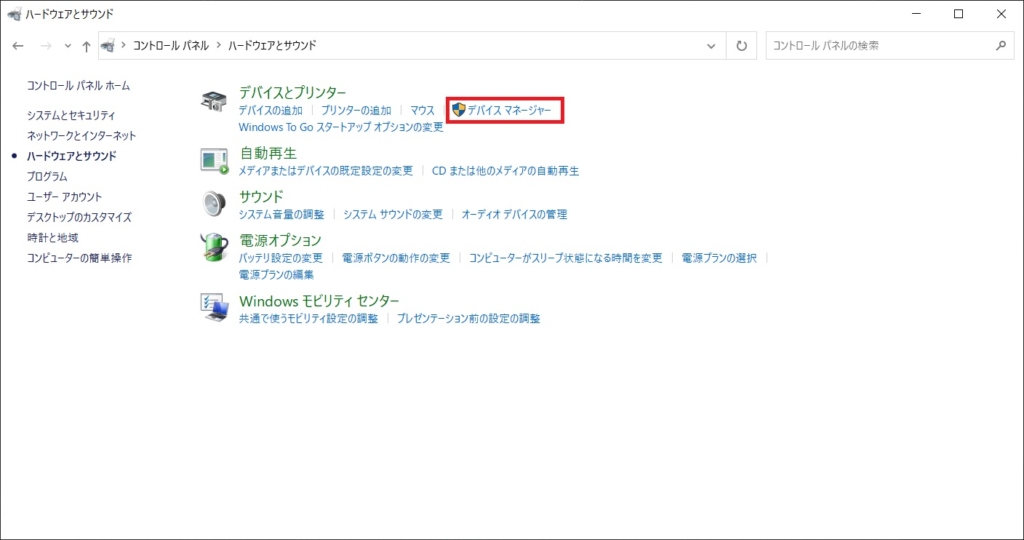
Task: Open システムとセキュリティ in the sidebar
Action: coord(71,116)
